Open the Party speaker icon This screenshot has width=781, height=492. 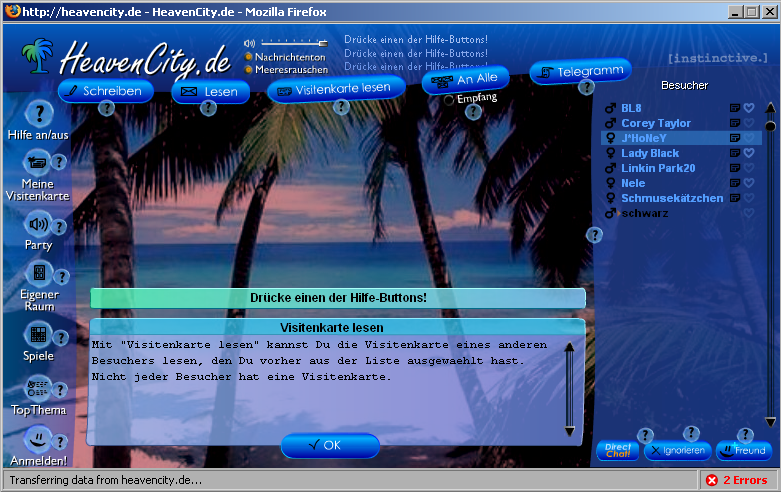(38, 225)
